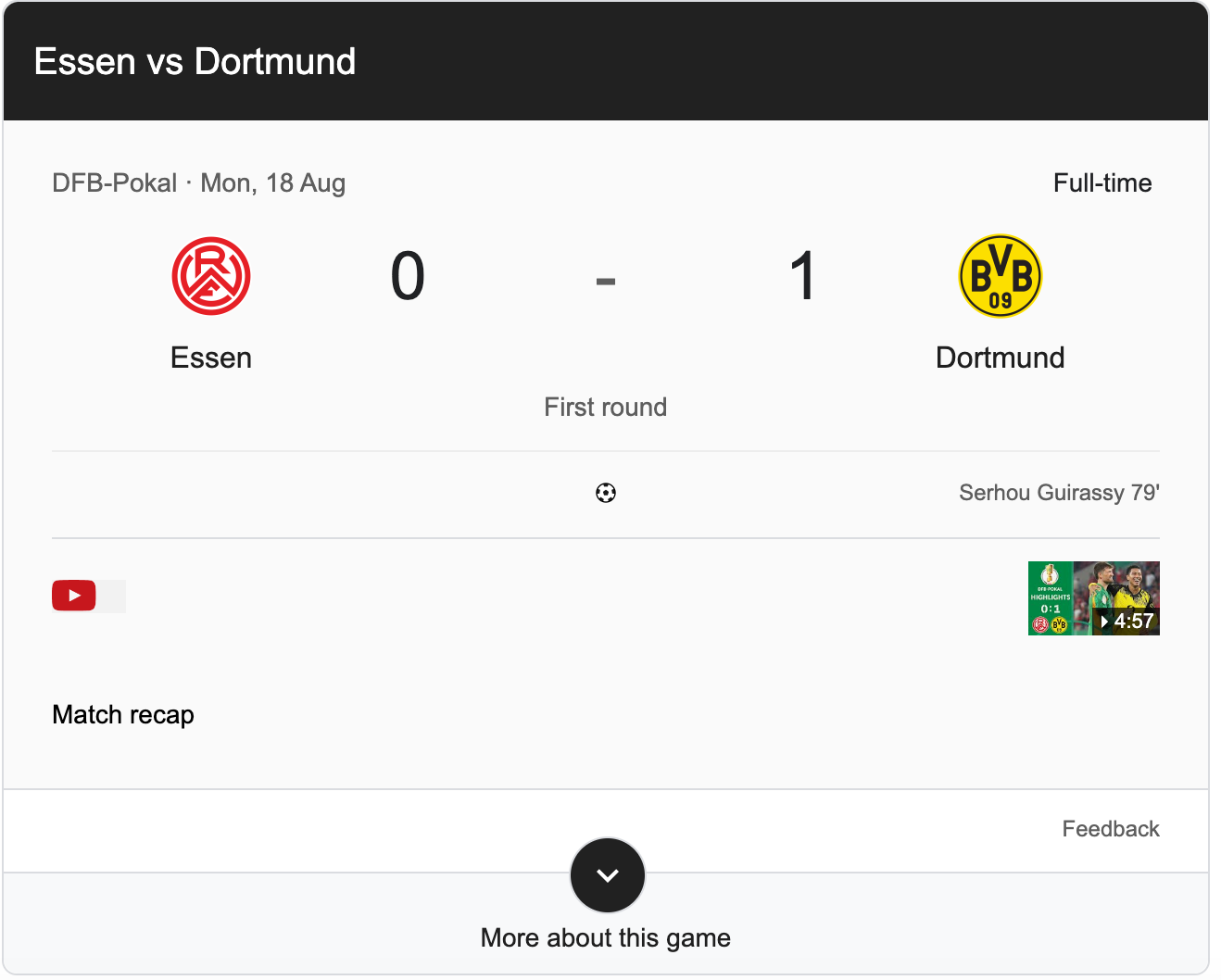Click Essen's score of 0
Screen dimensions: 1221x980
click(408, 277)
